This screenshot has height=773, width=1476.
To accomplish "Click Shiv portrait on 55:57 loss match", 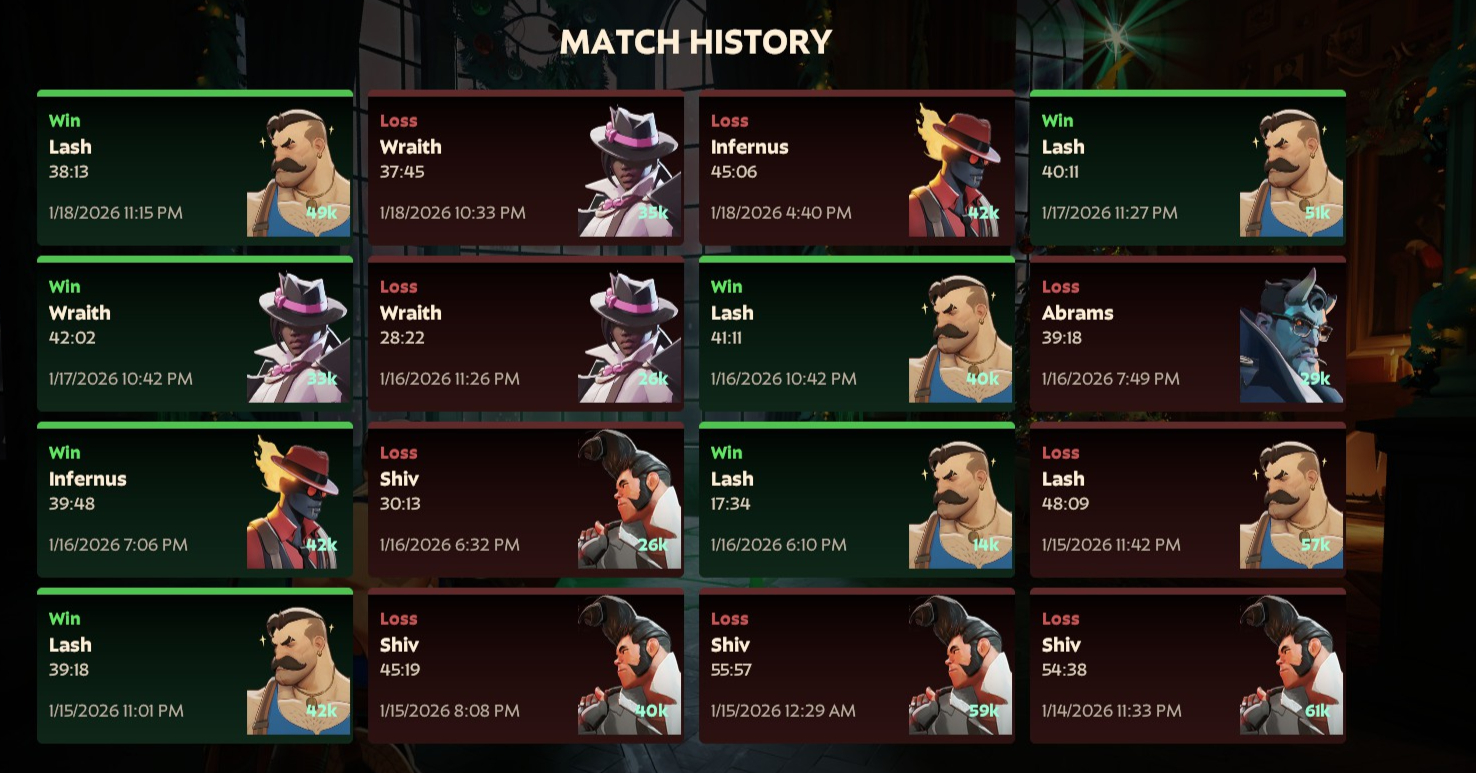I will pos(961,670).
